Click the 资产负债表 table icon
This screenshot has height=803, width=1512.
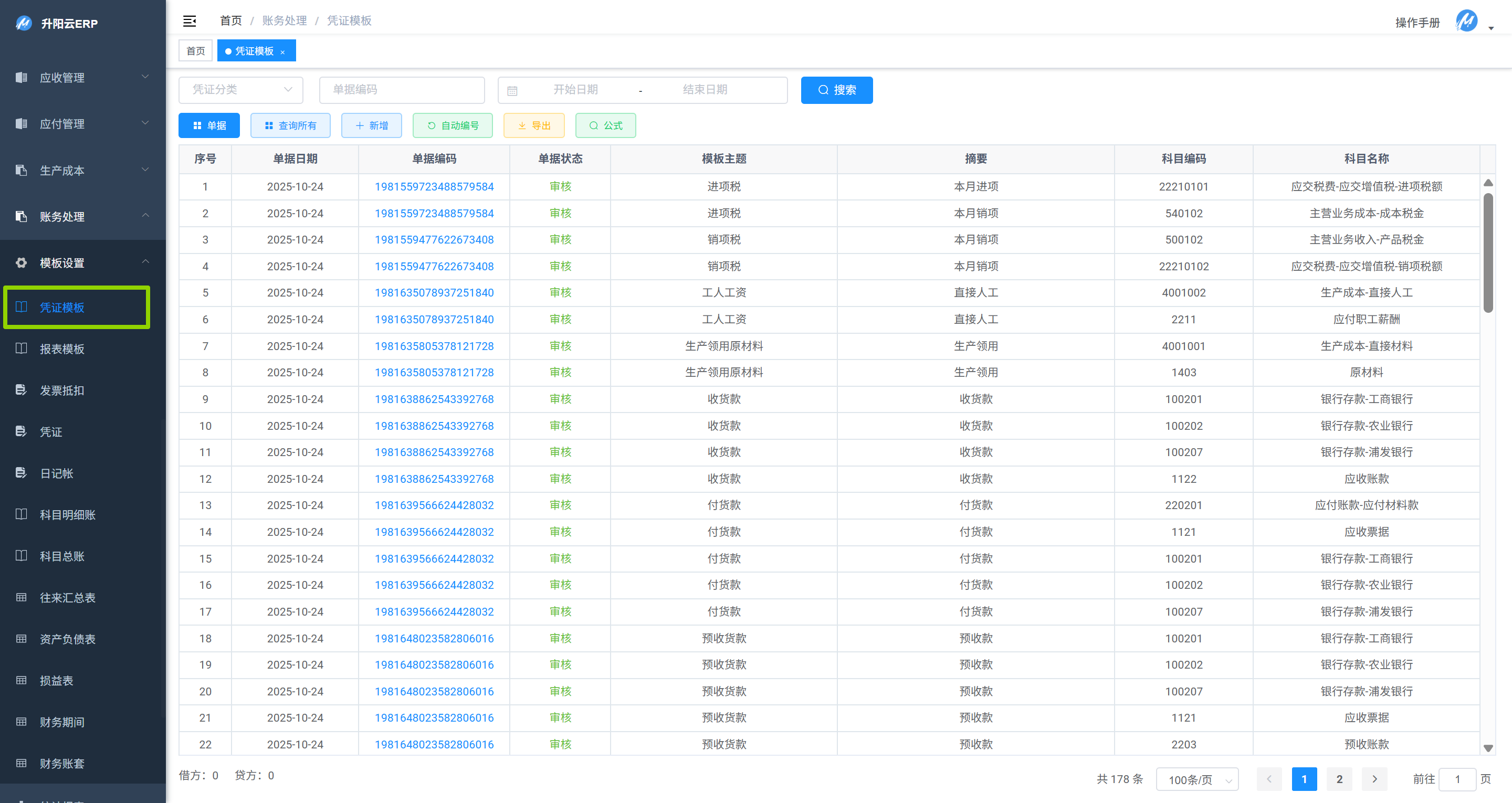pos(21,639)
